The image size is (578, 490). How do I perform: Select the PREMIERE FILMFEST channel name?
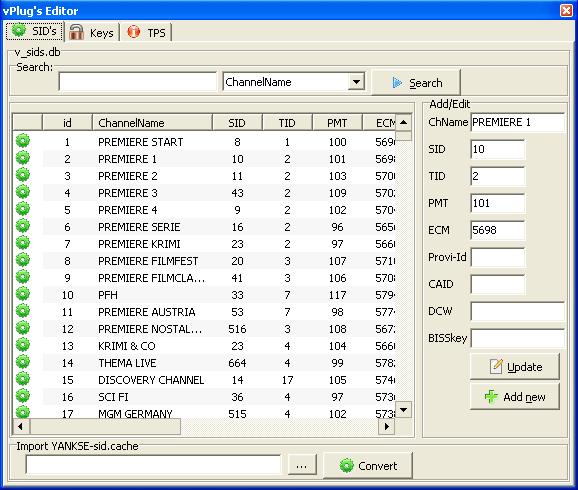tap(148, 261)
